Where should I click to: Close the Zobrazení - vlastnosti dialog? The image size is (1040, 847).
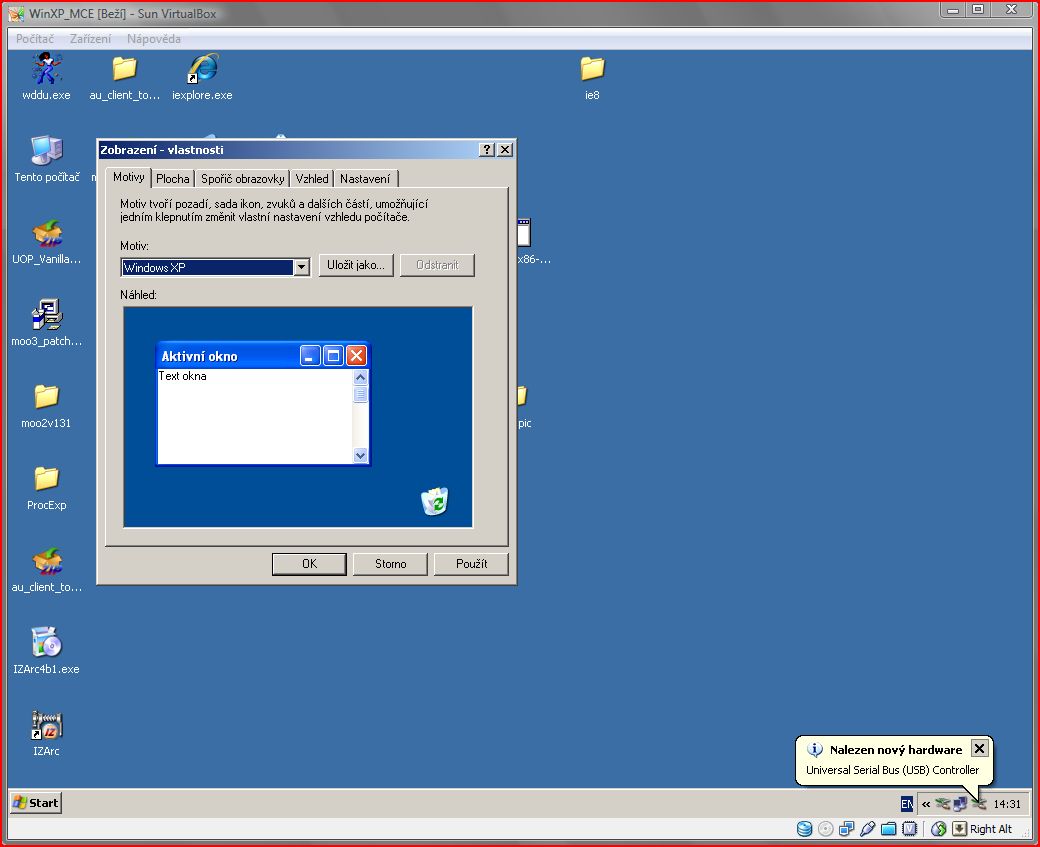pyautogui.click(x=505, y=150)
